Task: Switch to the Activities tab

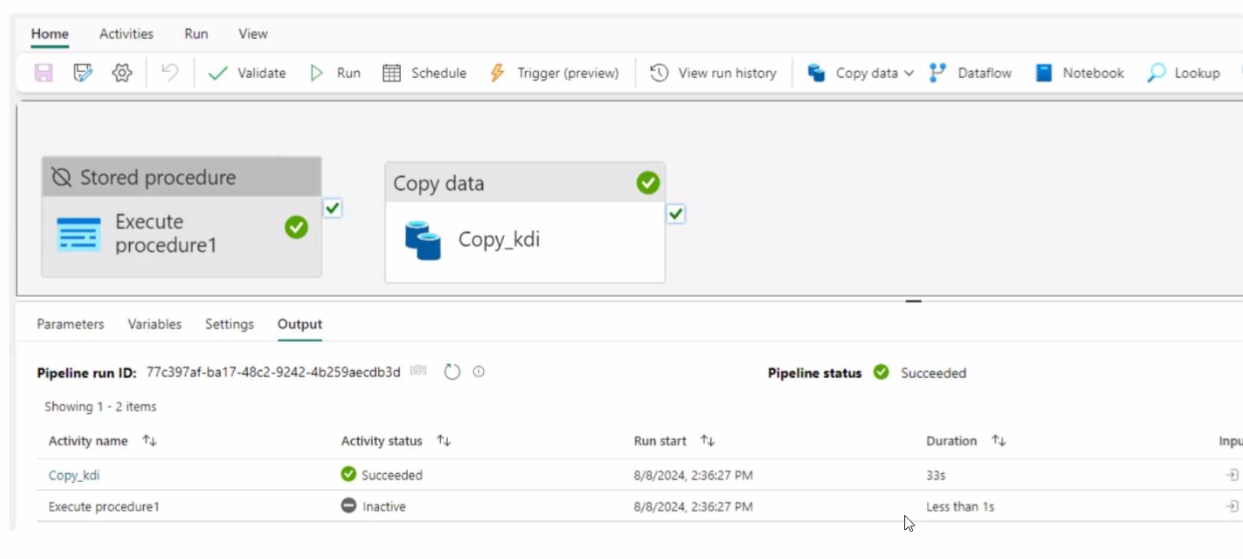Action: 126,34
